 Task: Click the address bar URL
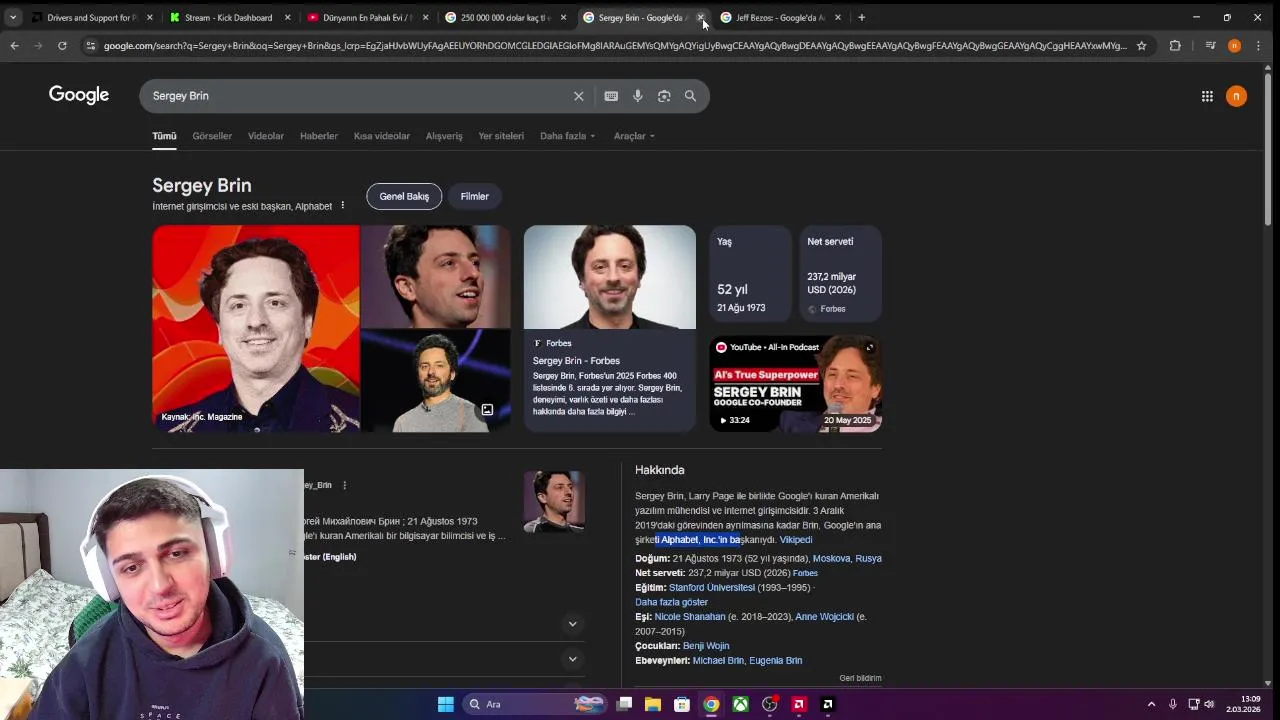point(614,46)
